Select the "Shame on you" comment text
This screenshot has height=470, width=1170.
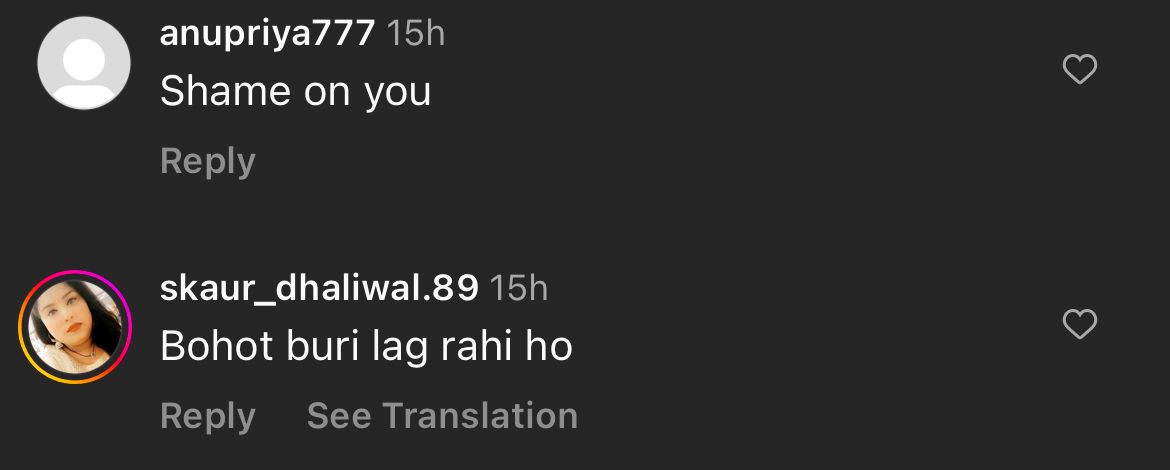(x=295, y=93)
